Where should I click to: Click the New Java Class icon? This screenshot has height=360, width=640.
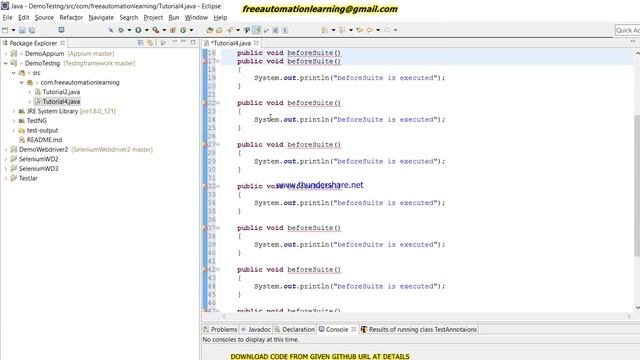(183, 30)
